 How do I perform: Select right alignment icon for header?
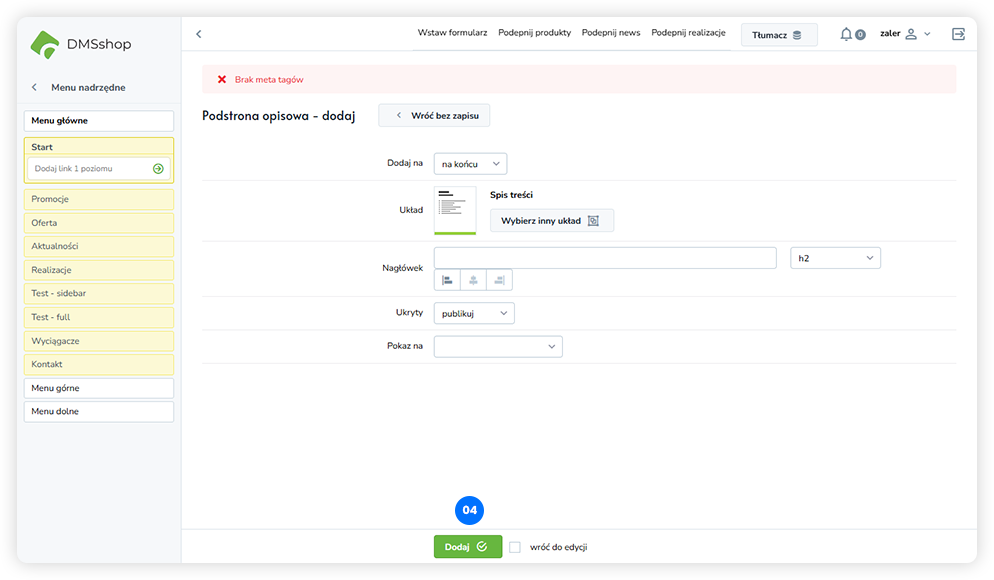click(499, 280)
